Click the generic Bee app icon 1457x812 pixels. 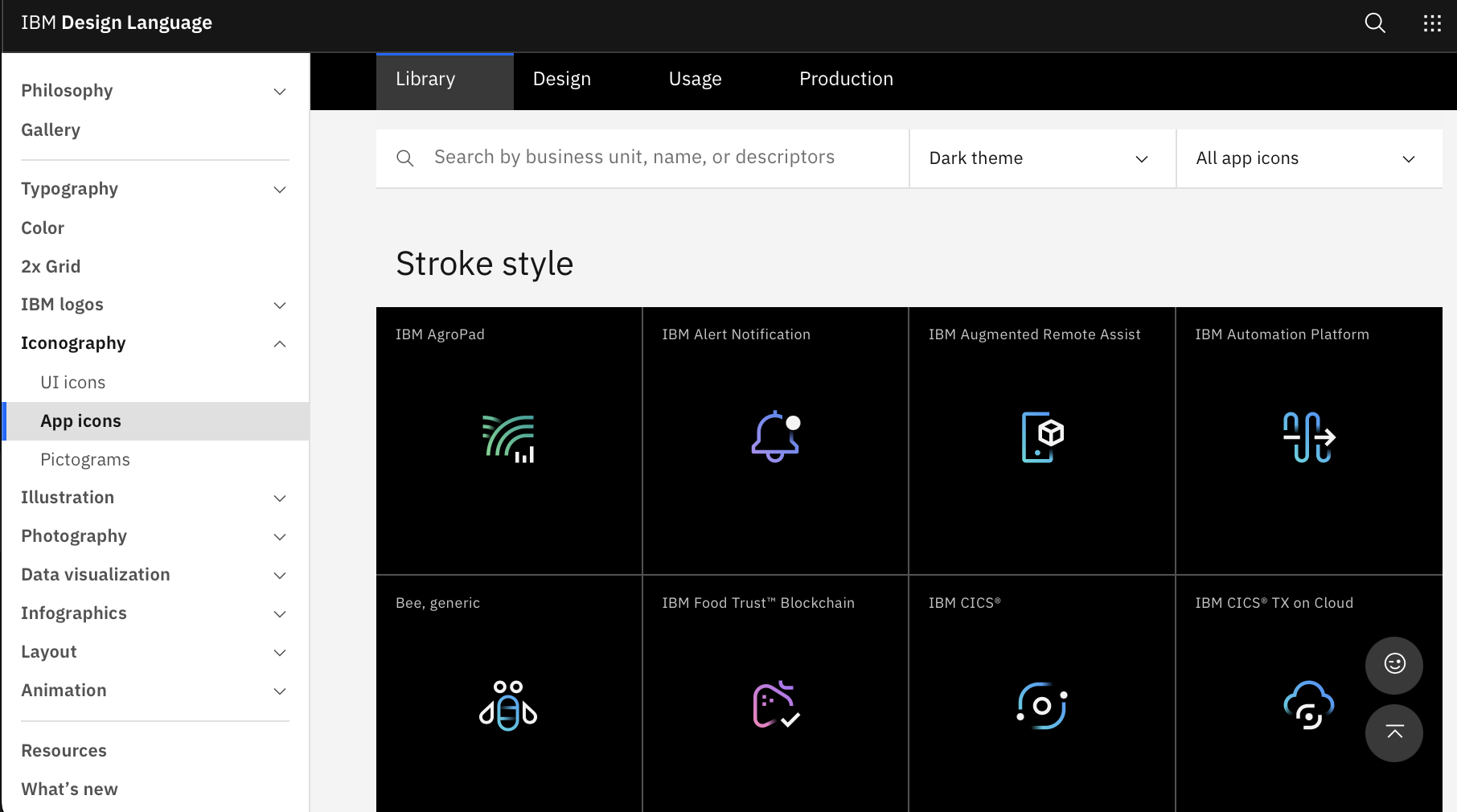pyautogui.click(x=508, y=706)
